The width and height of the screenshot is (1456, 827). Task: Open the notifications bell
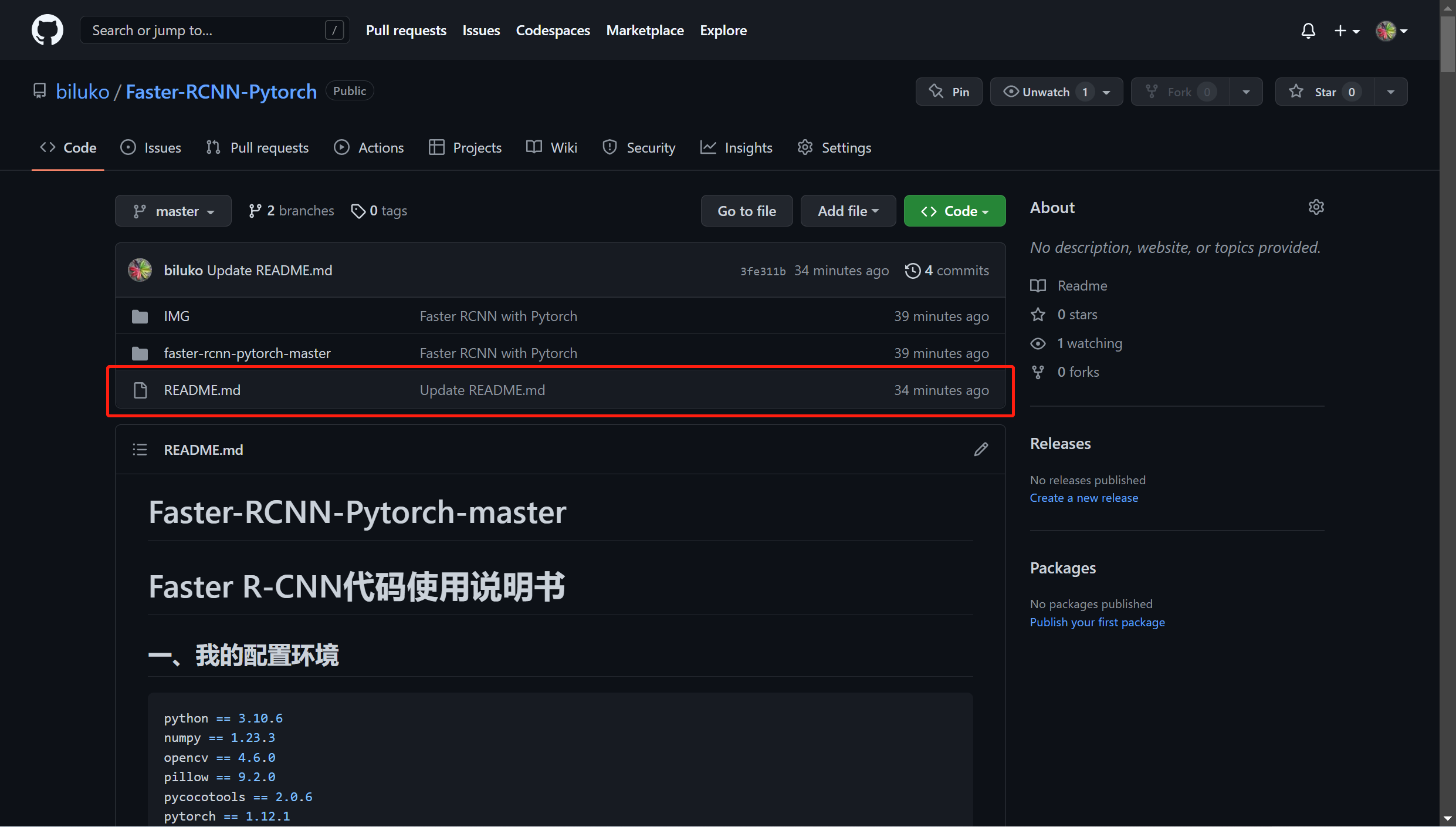pyautogui.click(x=1308, y=31)
